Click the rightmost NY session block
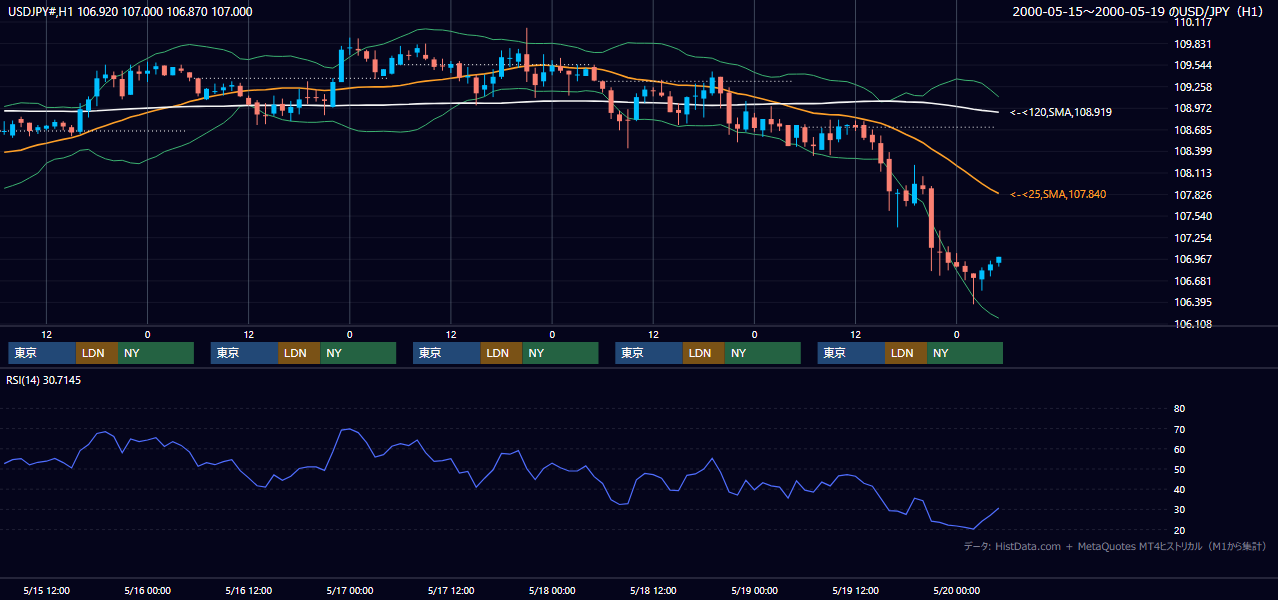 (x=965, y=353)
